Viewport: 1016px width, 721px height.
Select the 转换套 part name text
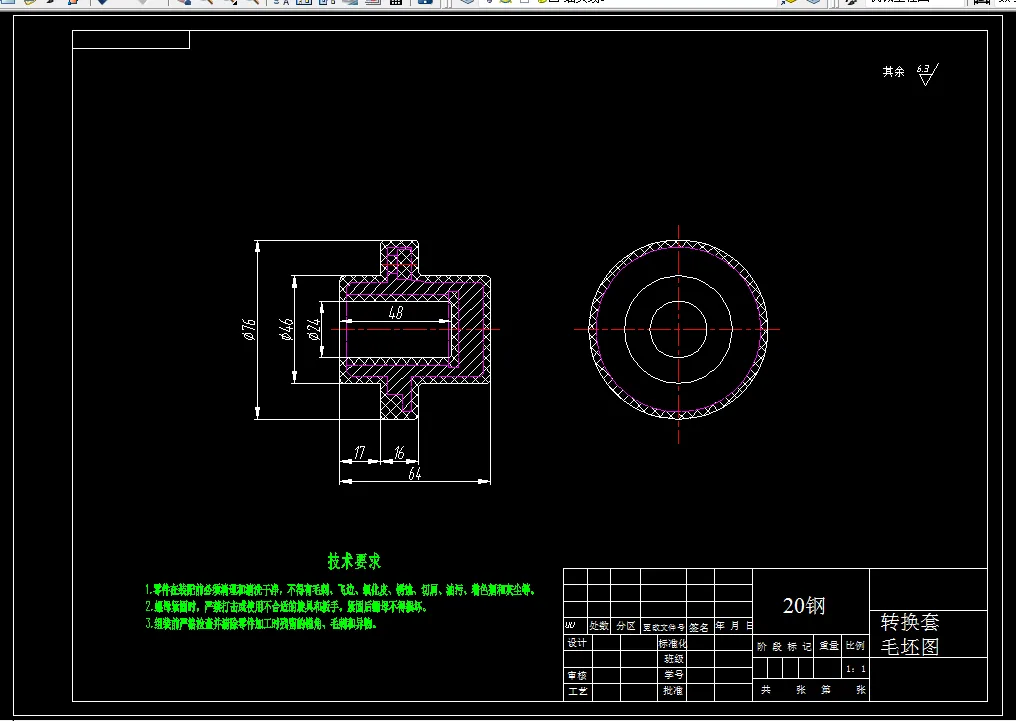pyautogui.click(x=910, y=623)
